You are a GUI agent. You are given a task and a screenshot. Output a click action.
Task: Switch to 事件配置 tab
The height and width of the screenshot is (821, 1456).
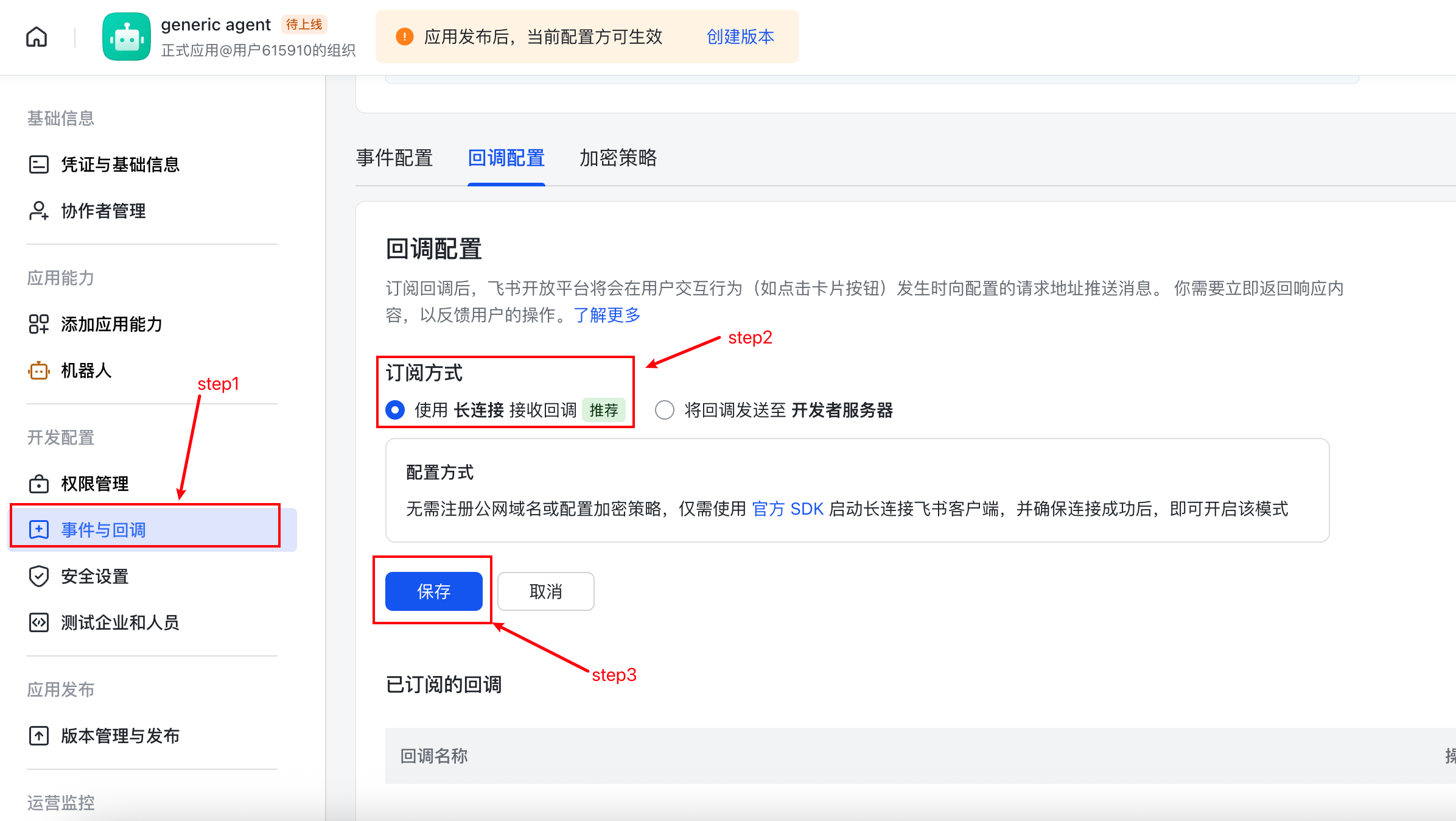pos(394,158)
